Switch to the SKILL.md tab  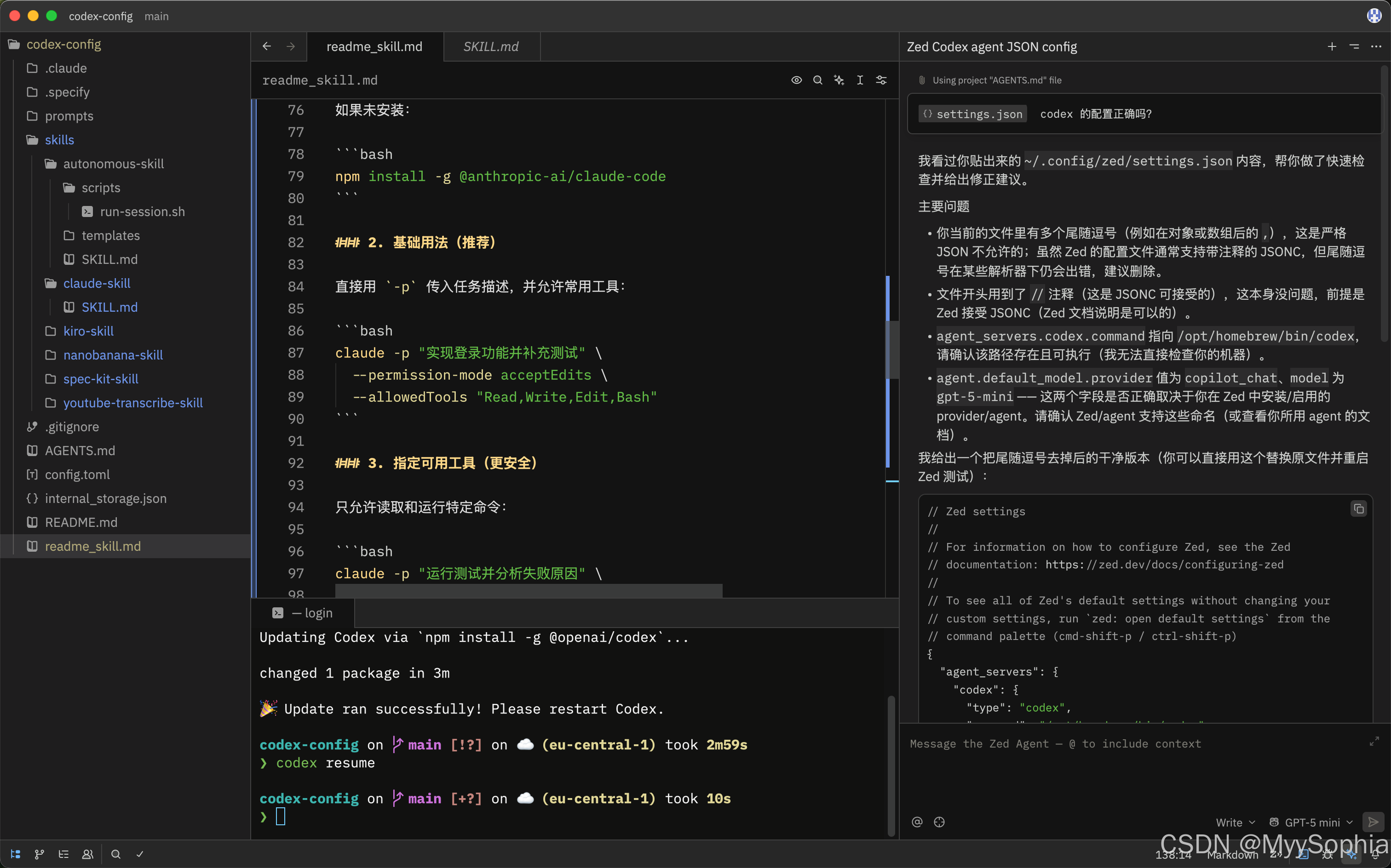coord(491,46)
